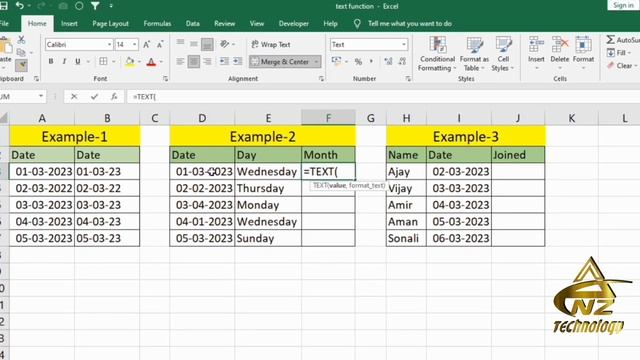Open the Borders dropdown arrow
This screenshot has height=360, width=640.
[x=113, y=62]
